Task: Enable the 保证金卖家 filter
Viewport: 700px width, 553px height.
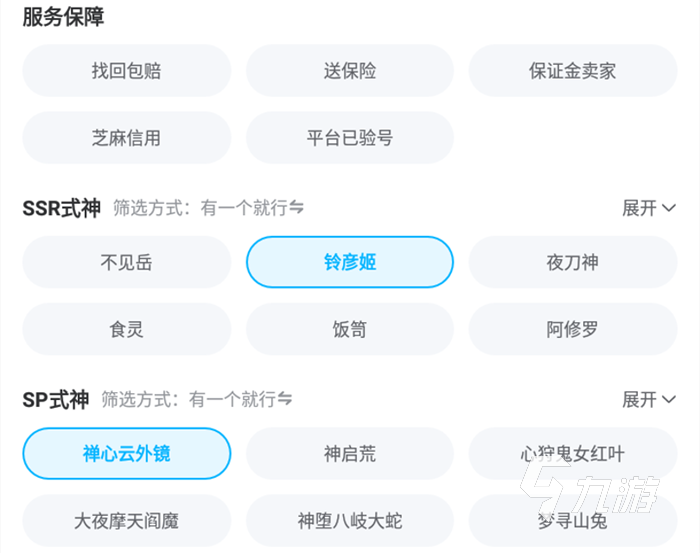Action: point(572,71)
